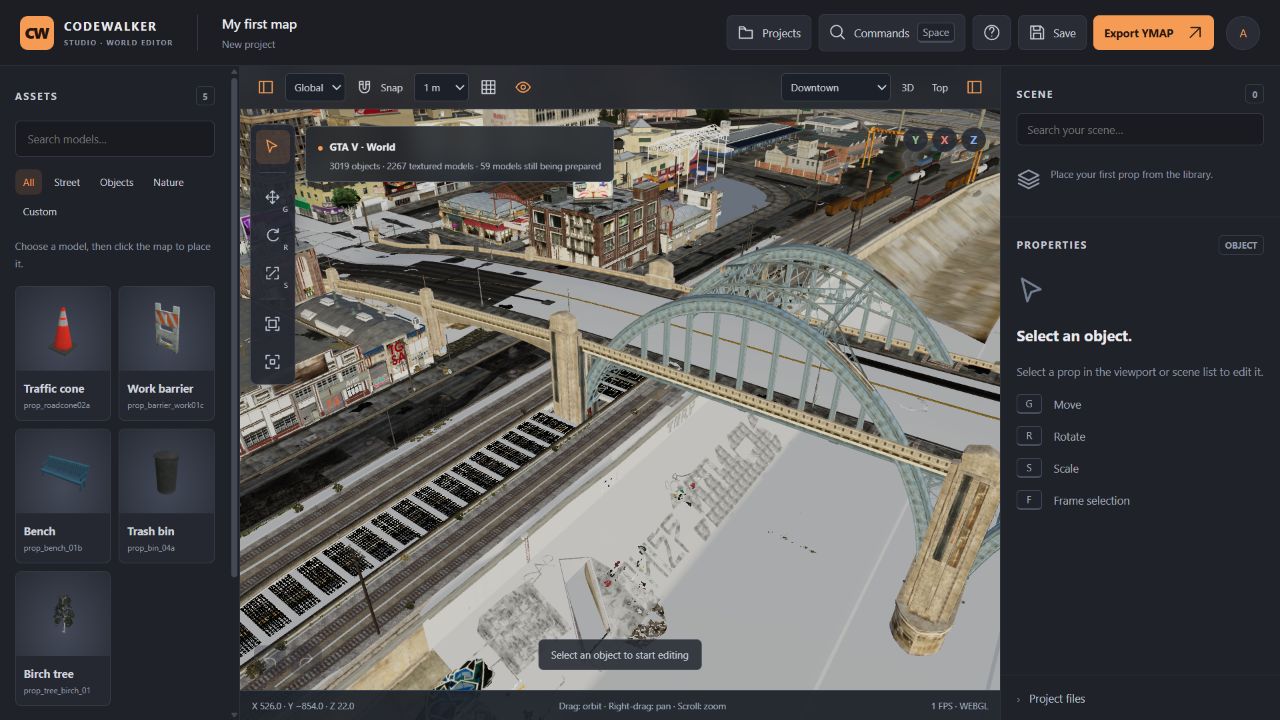Screen dimensions: 1280x720
Task: Click the GTA V - World info banner
Action: (x=459, y=156)
